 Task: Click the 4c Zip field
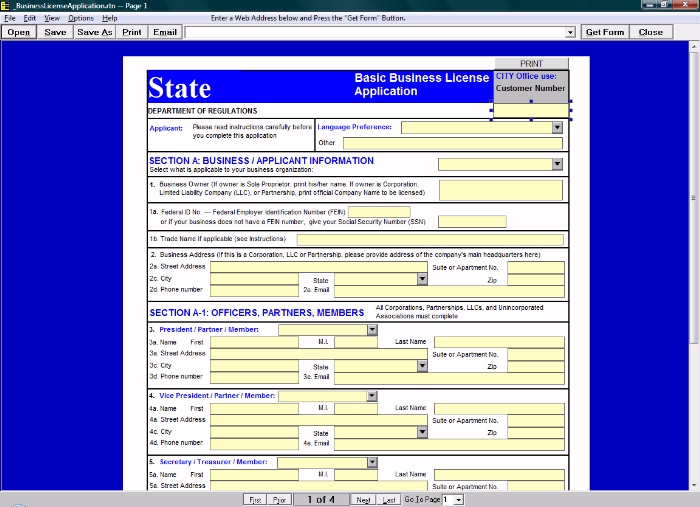(x=536, y=432)
